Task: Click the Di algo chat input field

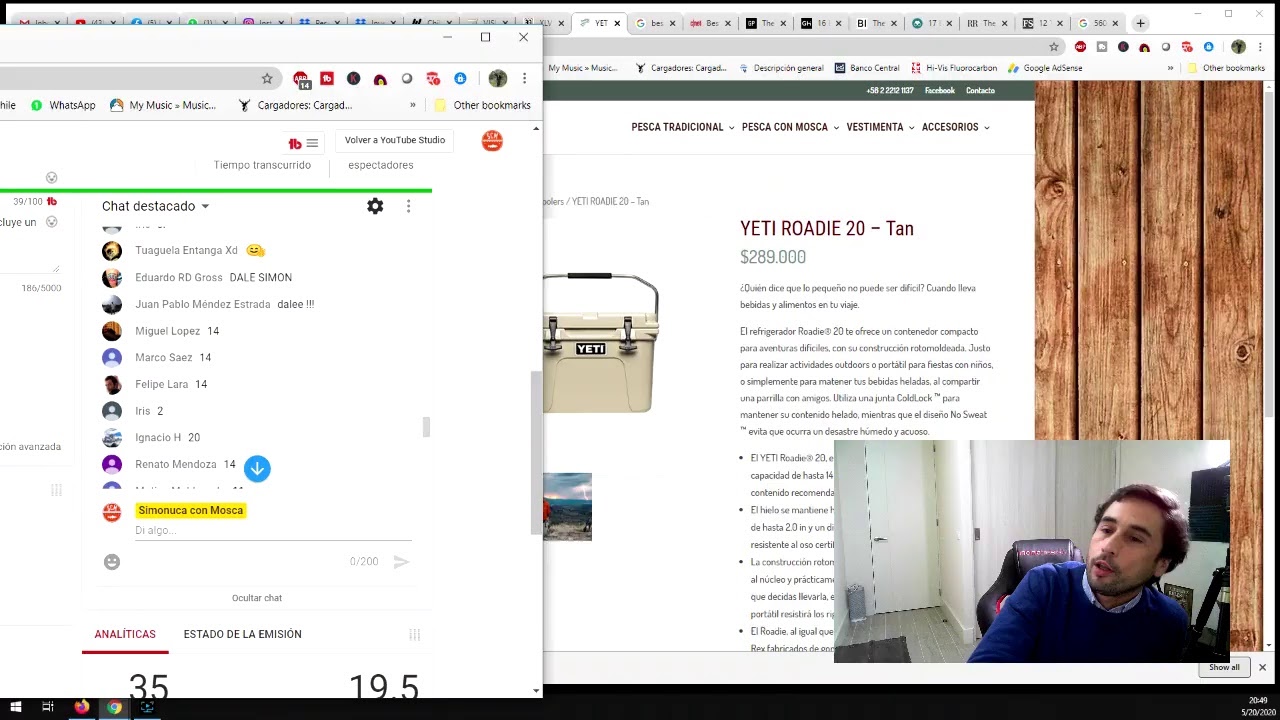Action: point(273,530)
